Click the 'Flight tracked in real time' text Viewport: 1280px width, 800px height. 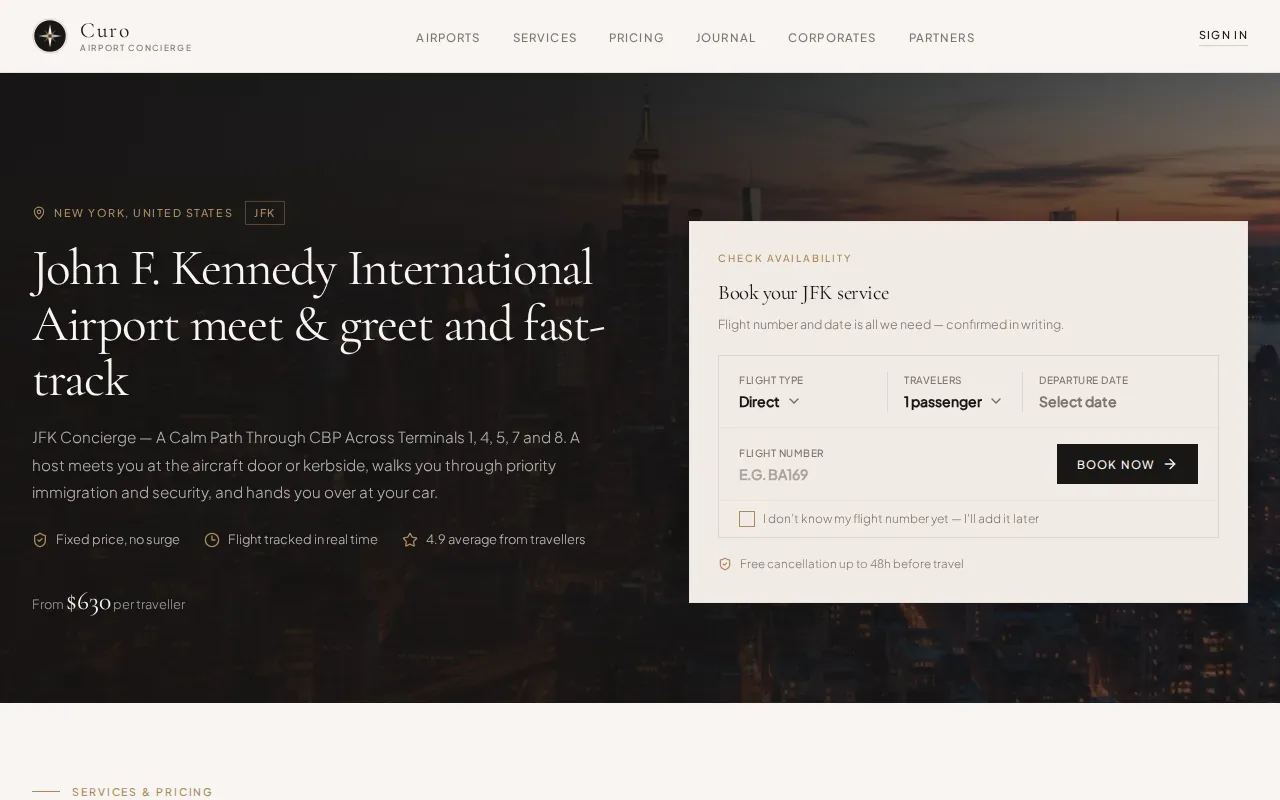click(x=303, y=540)
